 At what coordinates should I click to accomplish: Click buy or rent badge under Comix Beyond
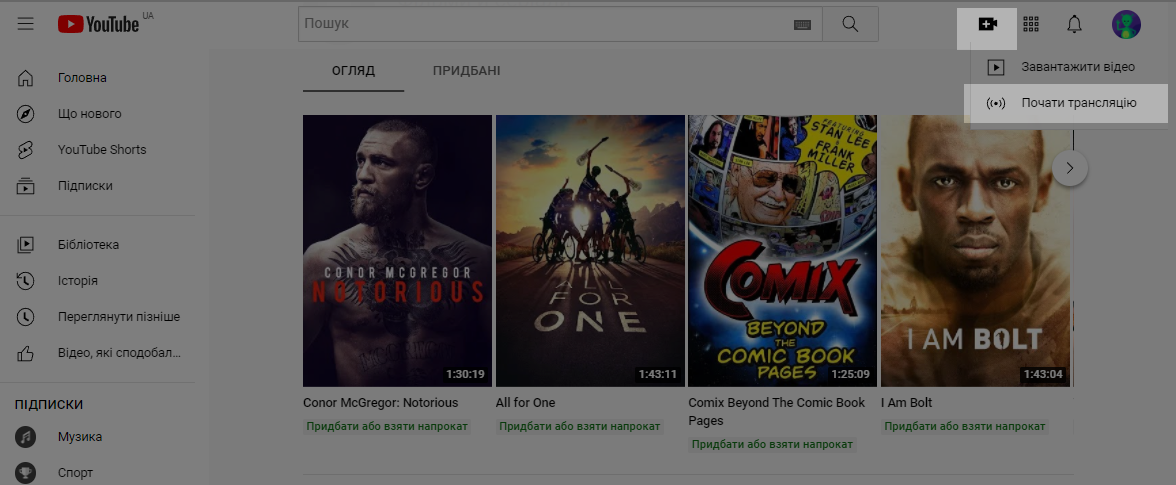click(772, 445)
